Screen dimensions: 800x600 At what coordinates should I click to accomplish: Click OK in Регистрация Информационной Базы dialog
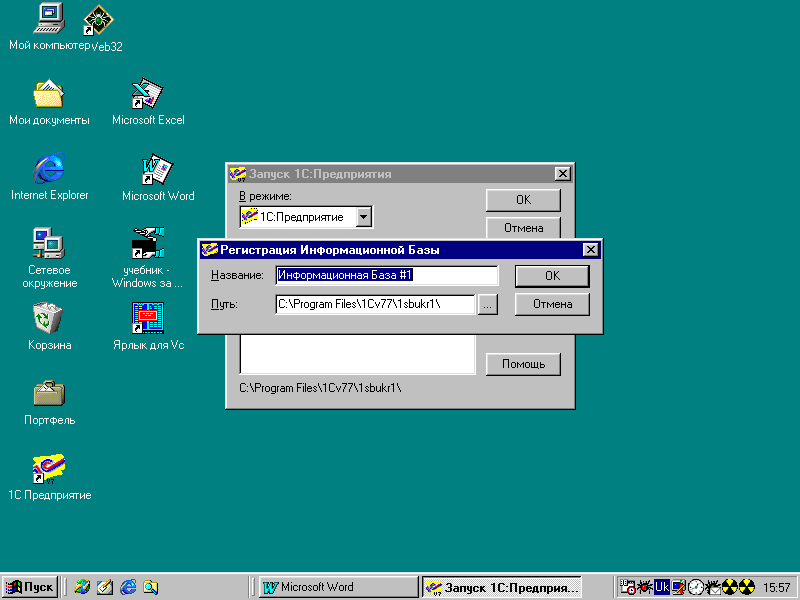(x=552, y=276)
